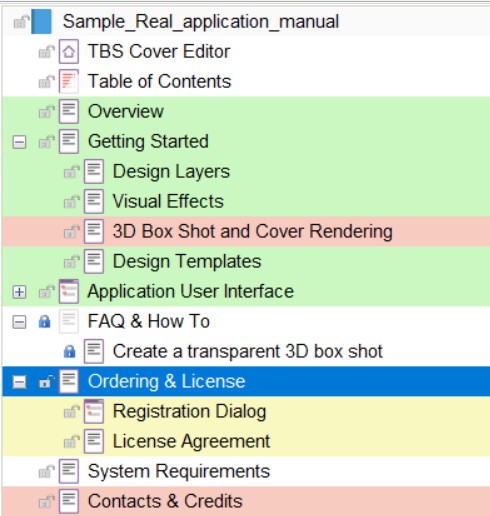Image resolution: width=490 pixels, height=516 pixels.
Task: Toggle the blue lock on Create a transparent 3D box shot
Action: coord(69,352)
